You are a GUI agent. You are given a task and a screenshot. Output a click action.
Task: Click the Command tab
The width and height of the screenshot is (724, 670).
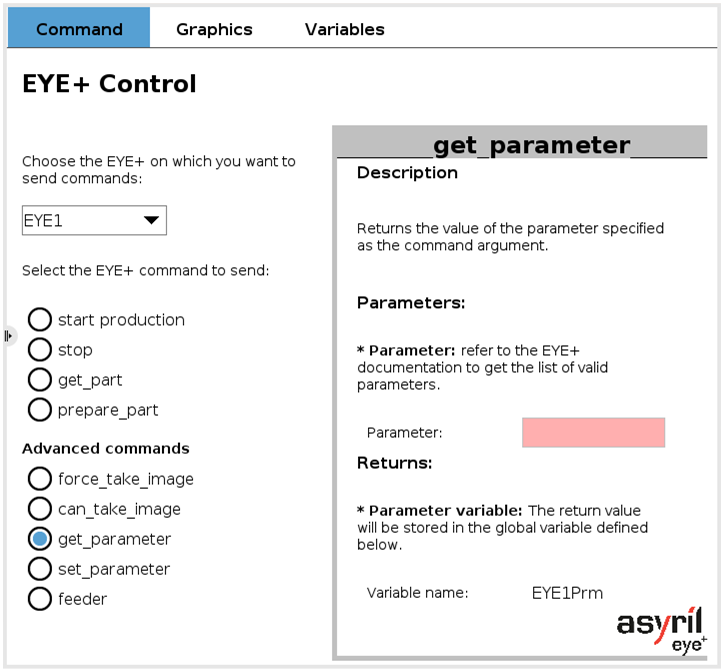(x=79, y=27)
